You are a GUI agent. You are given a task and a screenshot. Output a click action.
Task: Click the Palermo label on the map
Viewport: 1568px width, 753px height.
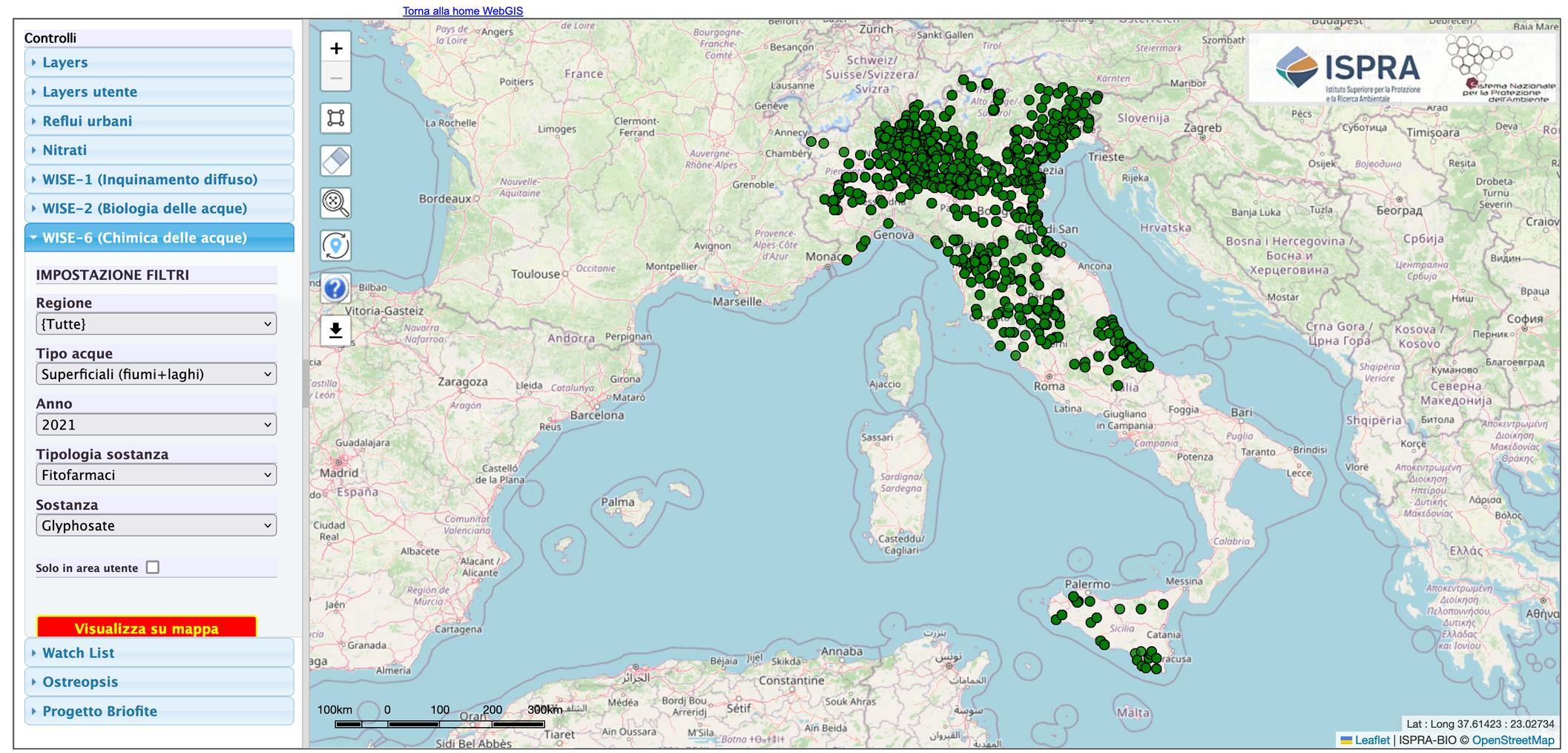pos(1087,585)
